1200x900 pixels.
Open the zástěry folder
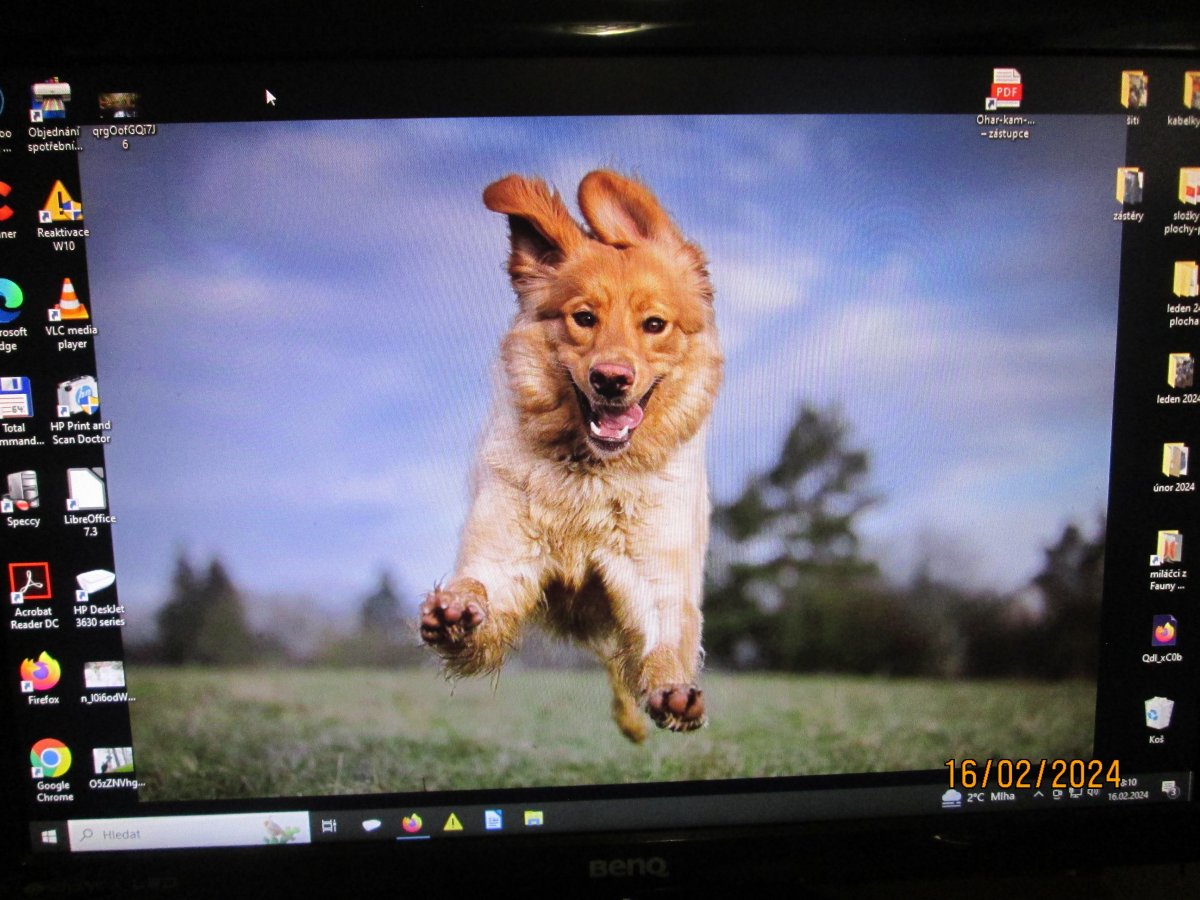coord(1129,187)
